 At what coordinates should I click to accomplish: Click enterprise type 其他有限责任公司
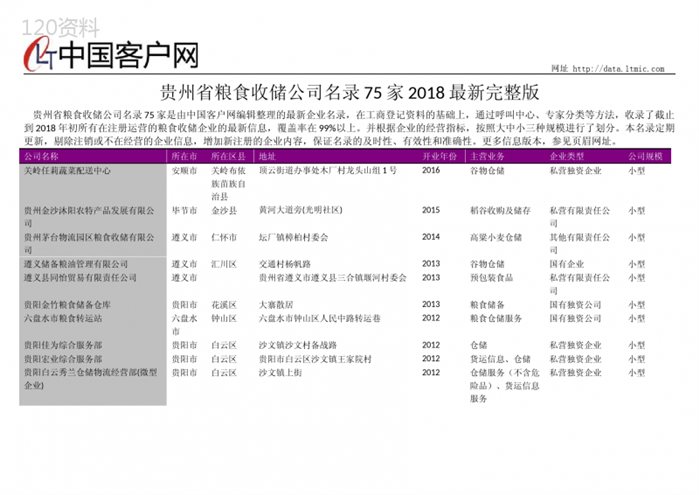click(580, 243)
